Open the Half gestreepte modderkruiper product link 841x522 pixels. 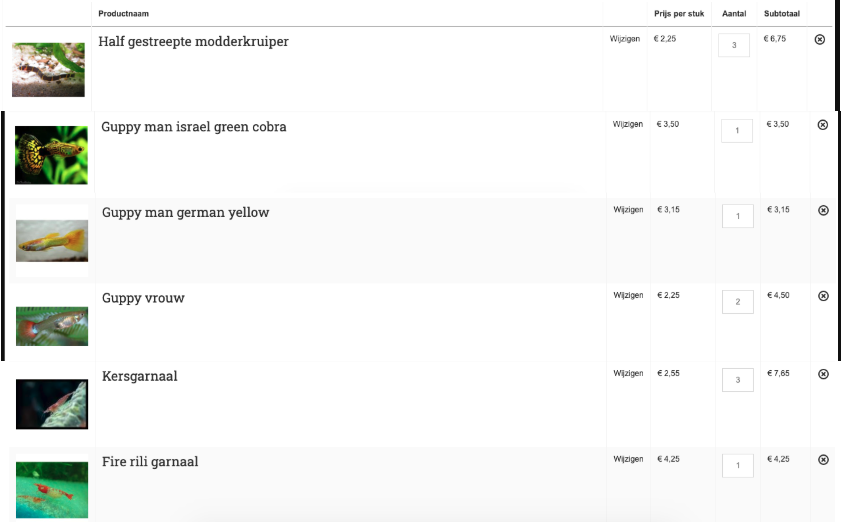(193, 42)
